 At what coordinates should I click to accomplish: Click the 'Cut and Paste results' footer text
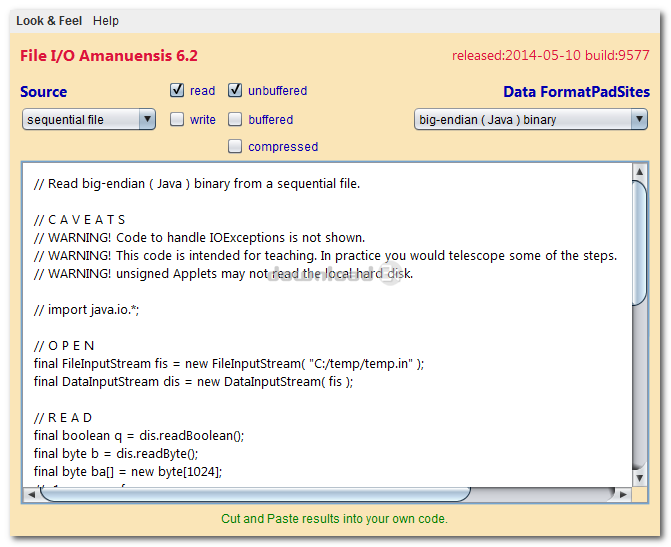tap(334, 519)
